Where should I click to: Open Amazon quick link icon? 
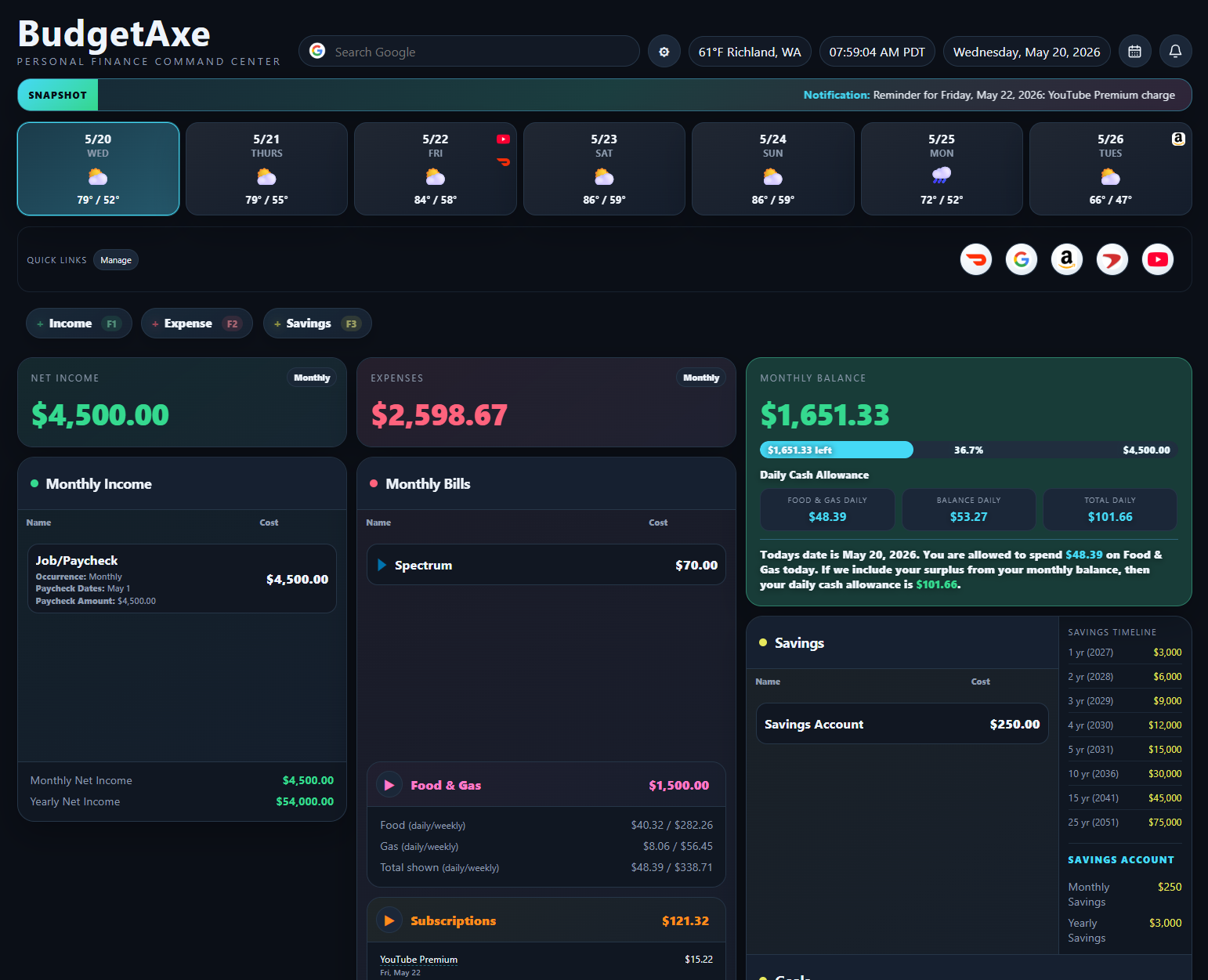1067,259
